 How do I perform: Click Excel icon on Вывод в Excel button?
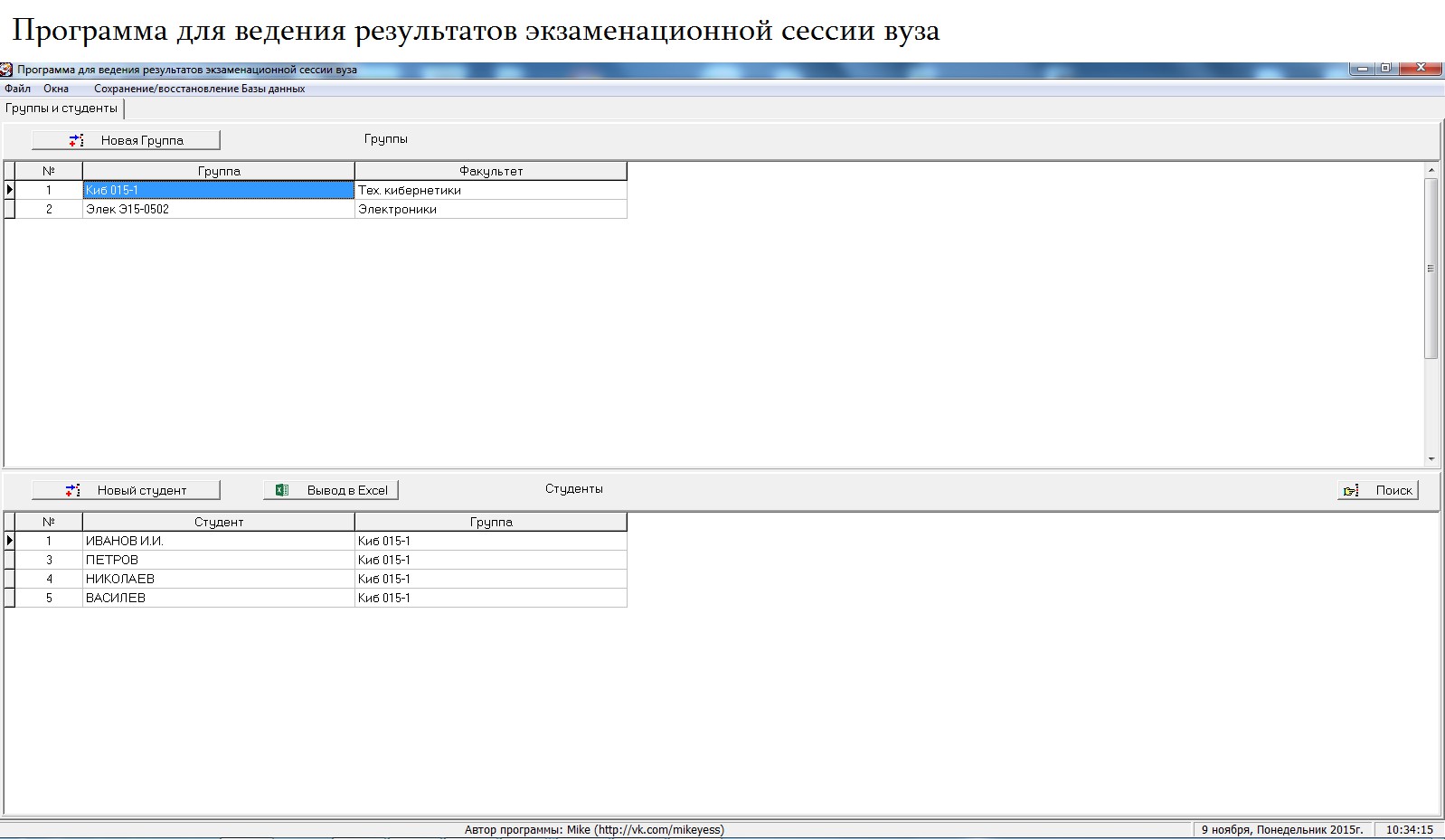tap(282, 490)
